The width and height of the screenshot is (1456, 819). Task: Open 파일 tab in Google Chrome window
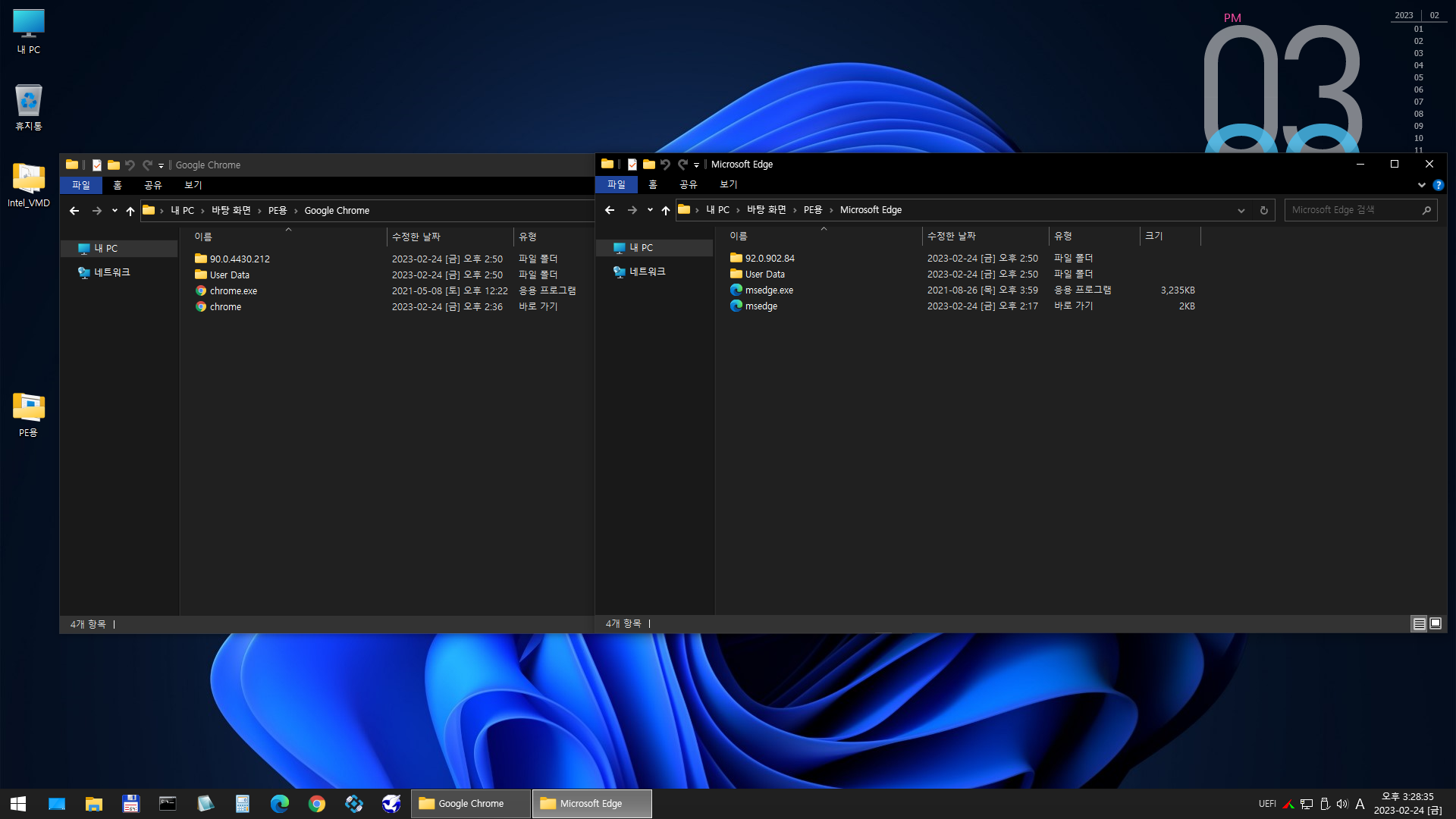pyautogui.click(x=81, y=185)
